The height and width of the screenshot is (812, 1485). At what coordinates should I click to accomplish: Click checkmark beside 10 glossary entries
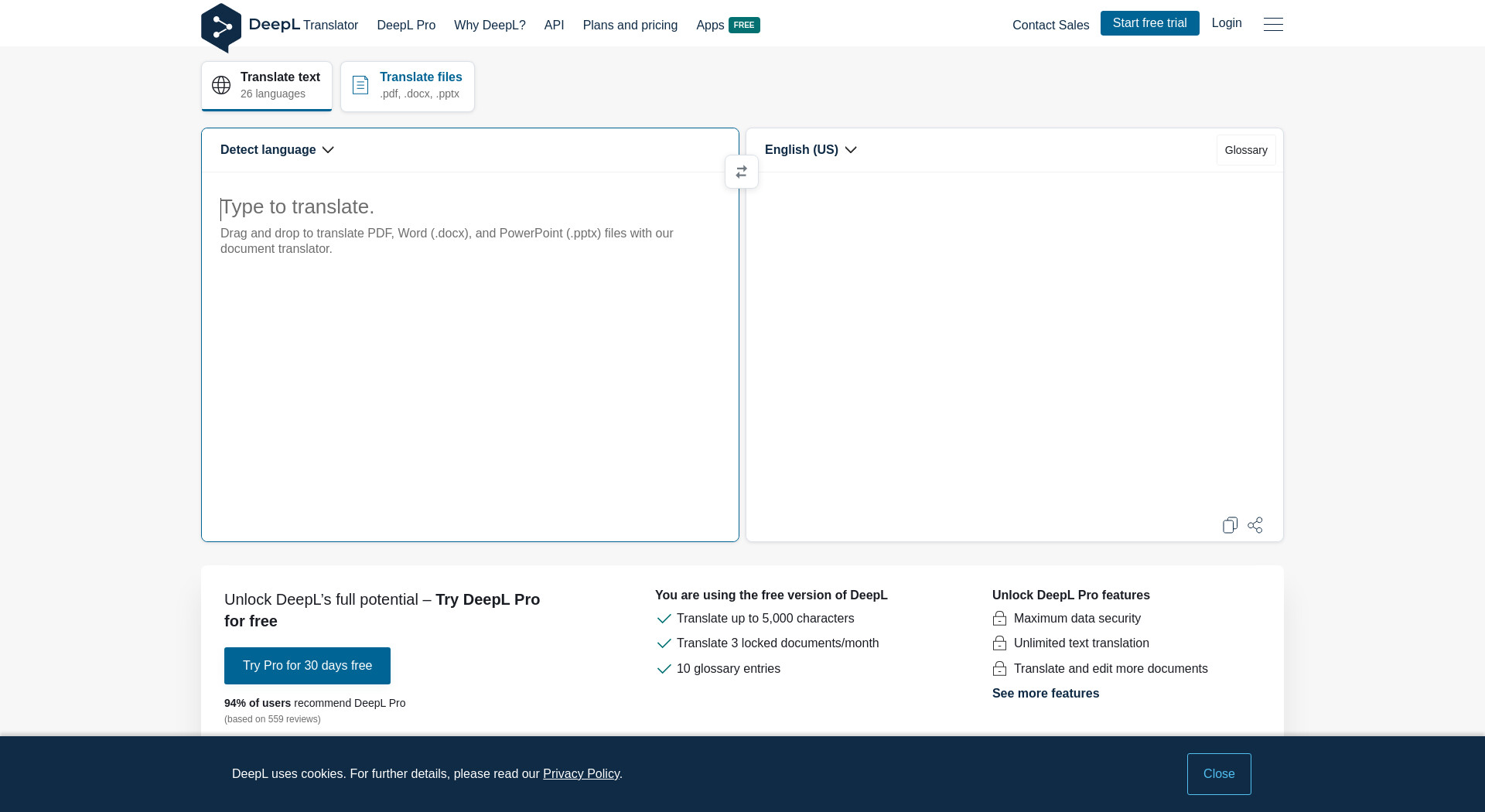(664, 669)
